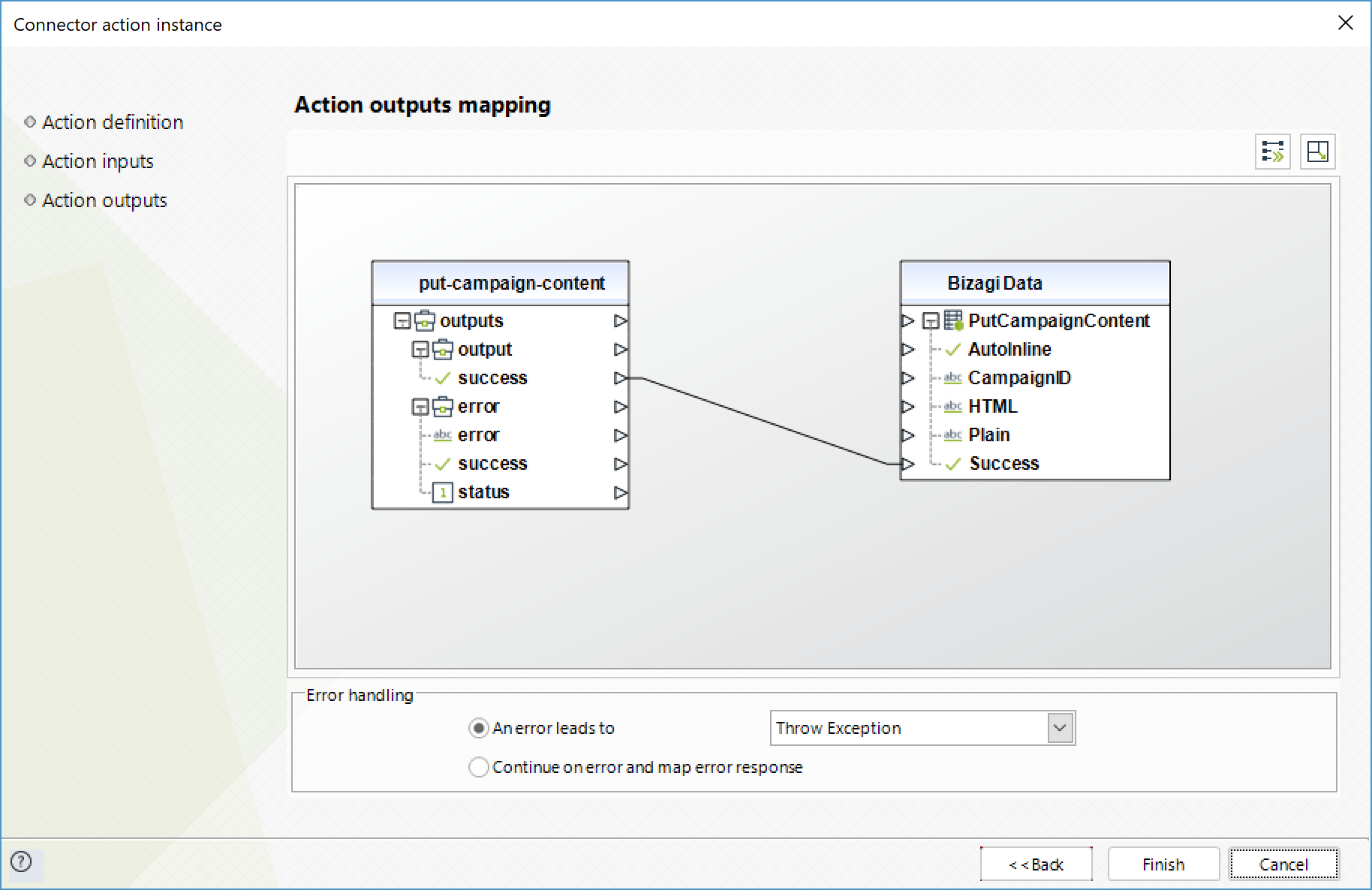Click the Finish button
The image size is (1372, 890).
point(1163,864)
